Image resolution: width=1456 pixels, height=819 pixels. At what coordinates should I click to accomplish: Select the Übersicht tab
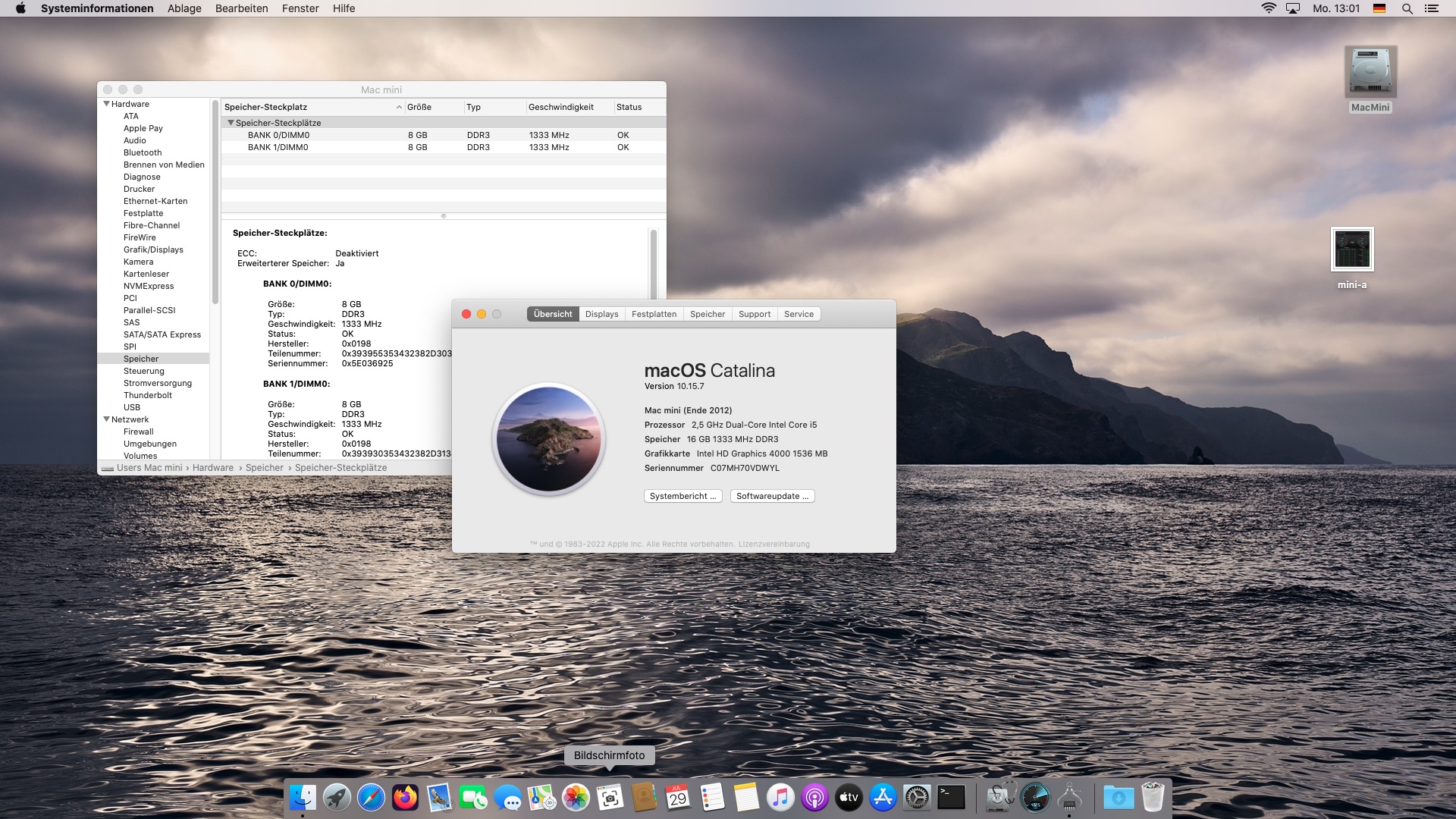553,314
